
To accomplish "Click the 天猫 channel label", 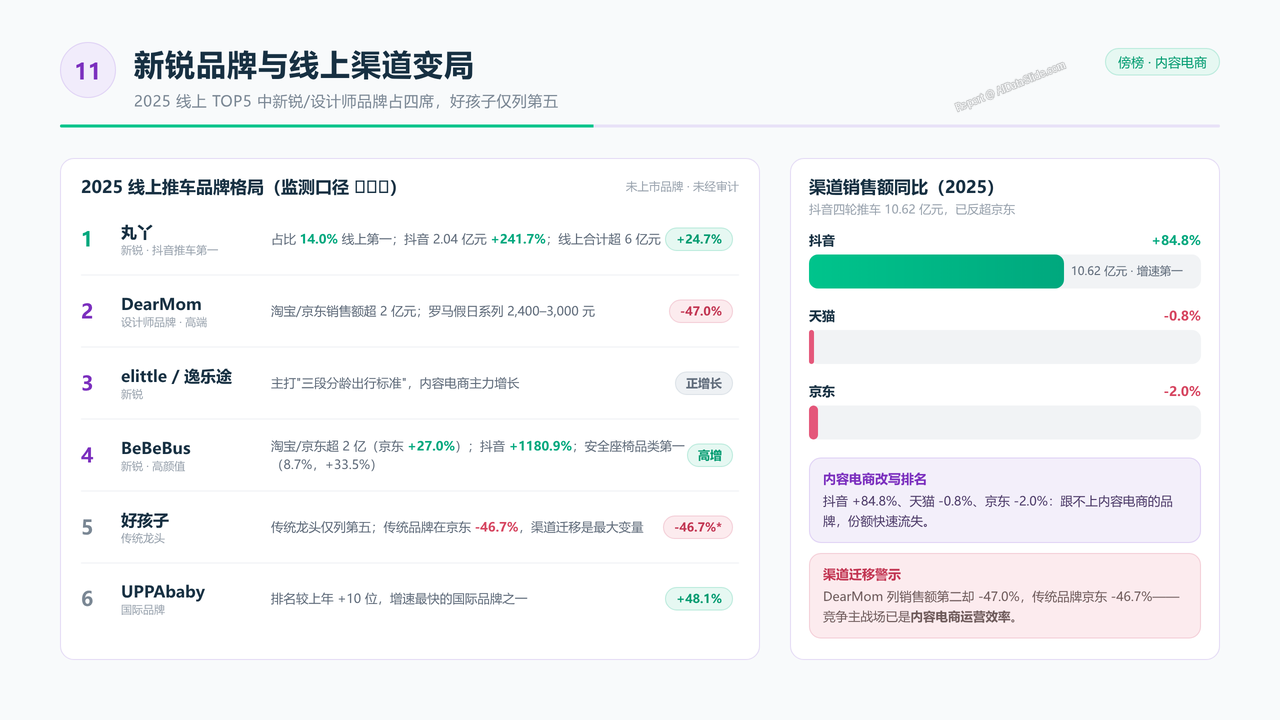I will pyautogui.click(x=822, y=316).
